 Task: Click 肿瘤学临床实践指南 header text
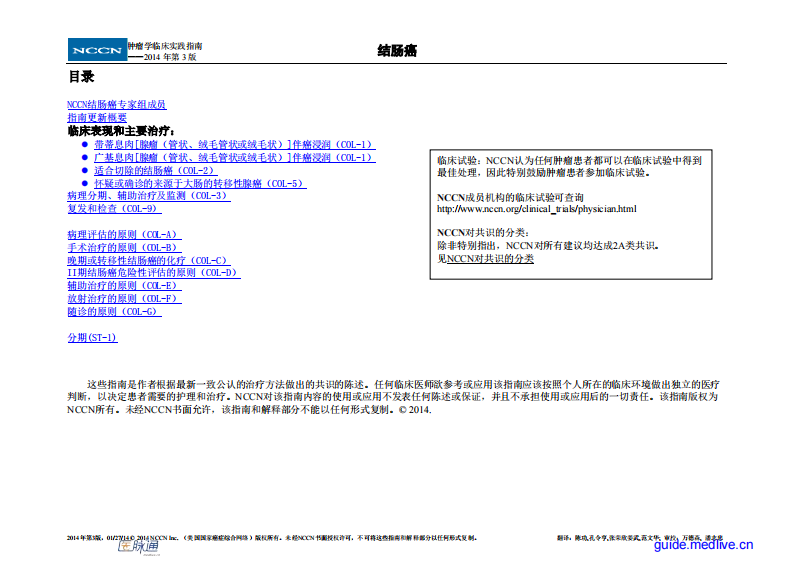click(x=165, y=46)
